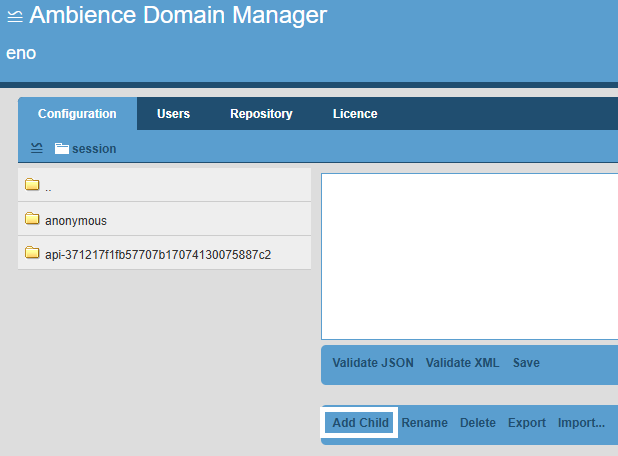Switch to the Users tab

[x=173, y=114]
